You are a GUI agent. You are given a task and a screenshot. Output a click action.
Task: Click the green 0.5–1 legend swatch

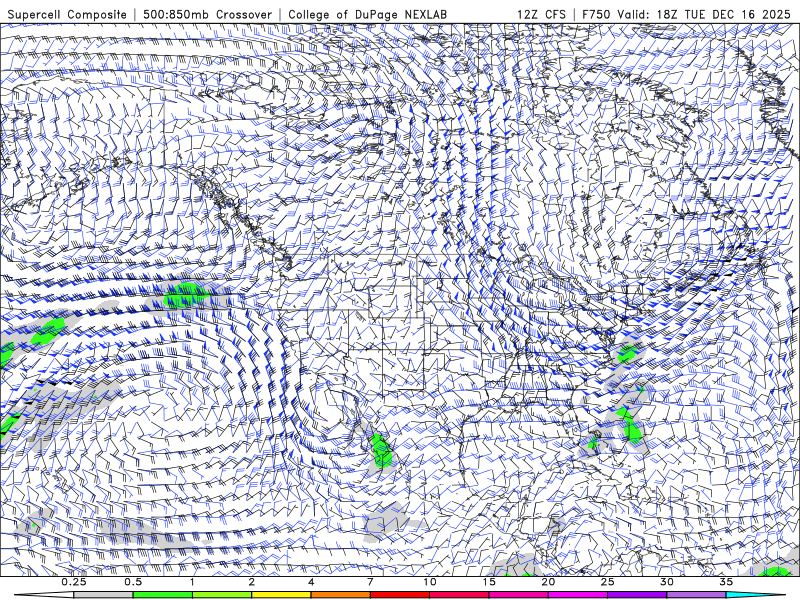point(163,595)
